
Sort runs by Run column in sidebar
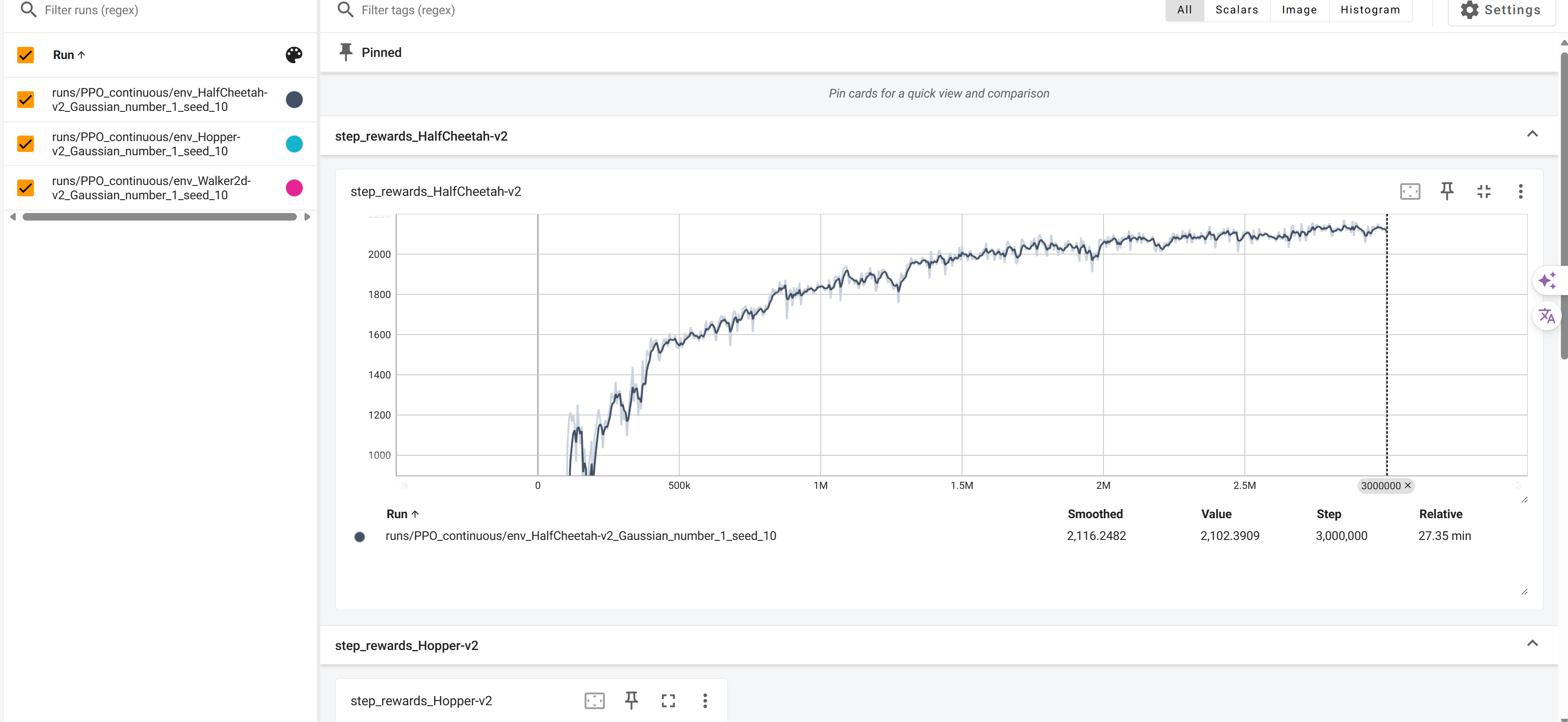tap(69, 55)
